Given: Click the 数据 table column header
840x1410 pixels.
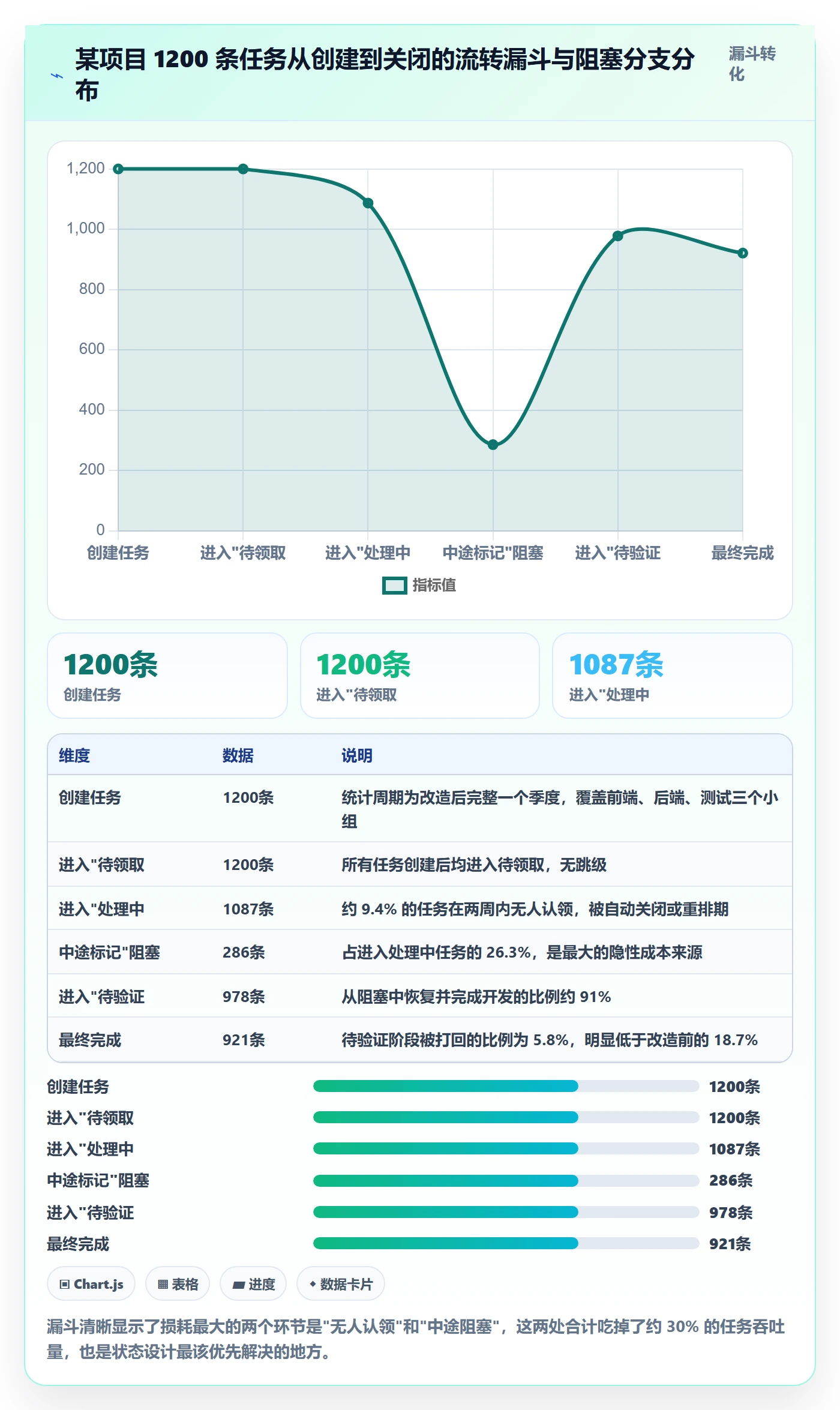Looking at the screenshot, I should tap(238, 755).
